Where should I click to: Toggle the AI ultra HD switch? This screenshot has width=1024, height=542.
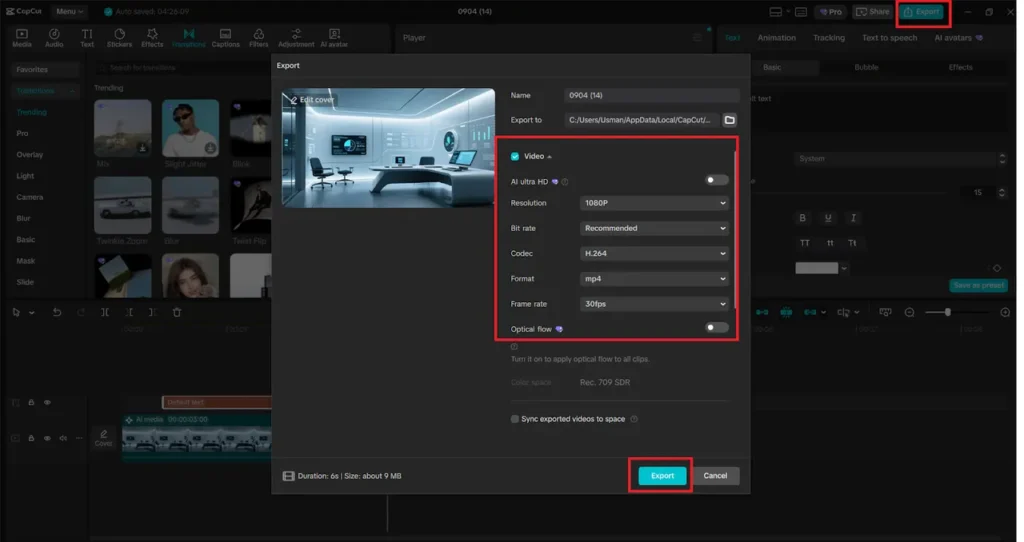716,181
